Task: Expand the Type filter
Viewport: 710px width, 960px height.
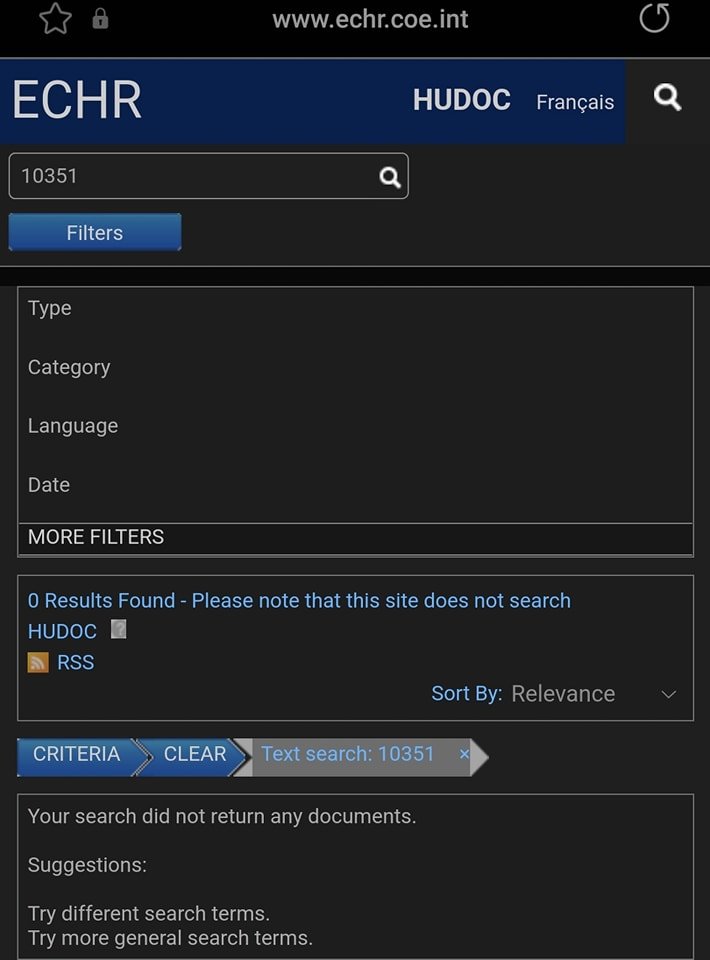Action: 50,308
